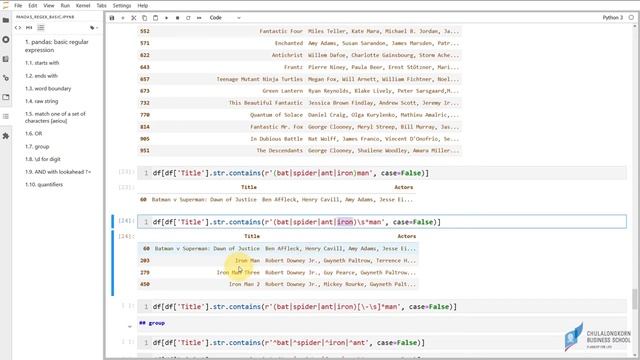Click row index 203 in output 24

click(x=144, y=260)
